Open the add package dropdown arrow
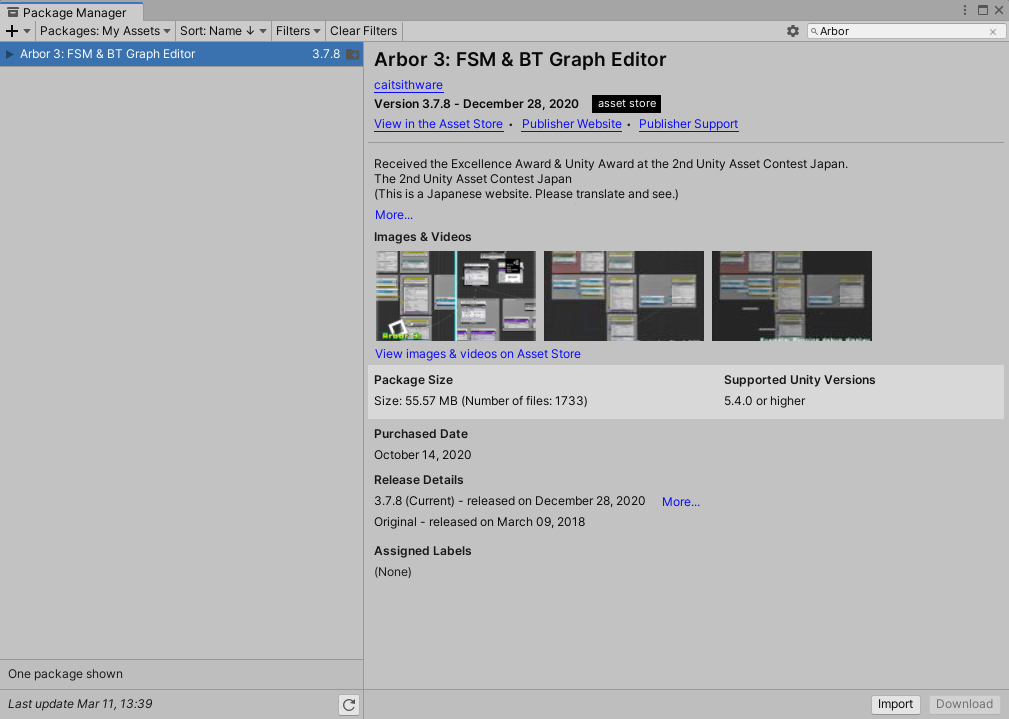 [26, 31]
